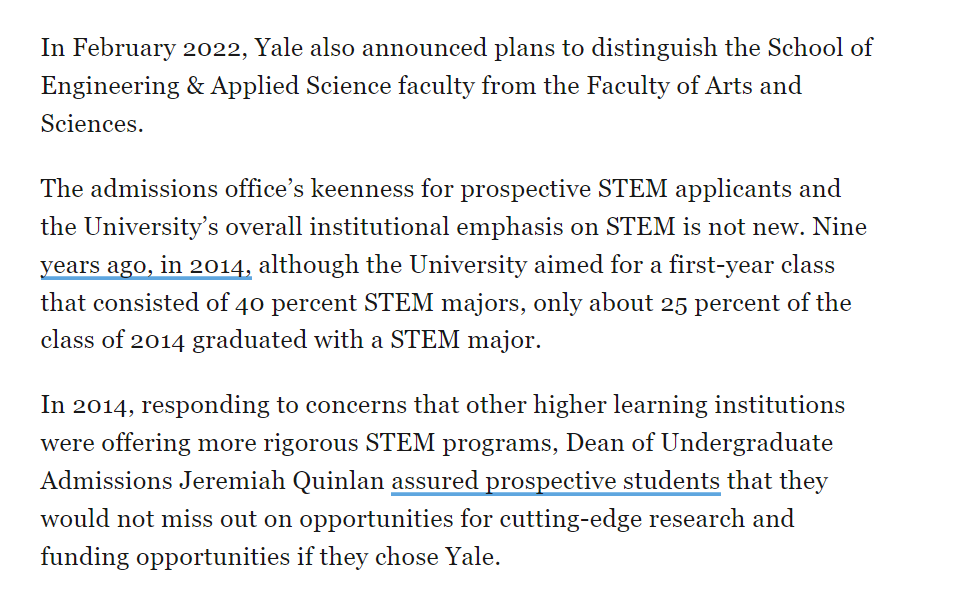The image size is (964, 592).
Task: Open the "years ago, in 2014," link
Action: 146,266
